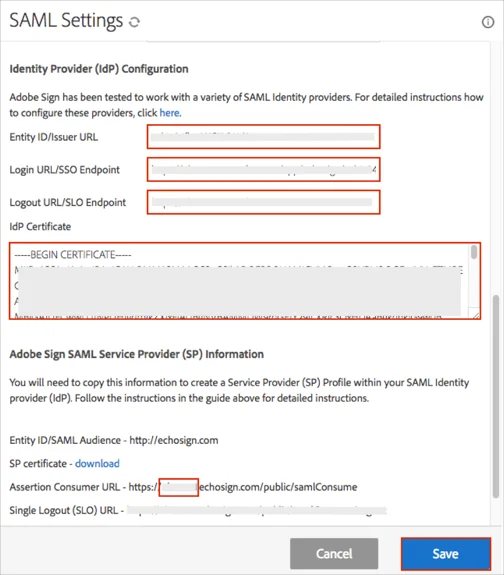Click the Identity Provider (IdP) Configuration heading
Image resolution: width=504 pixels, height=575 pixels.
(99, 69)
